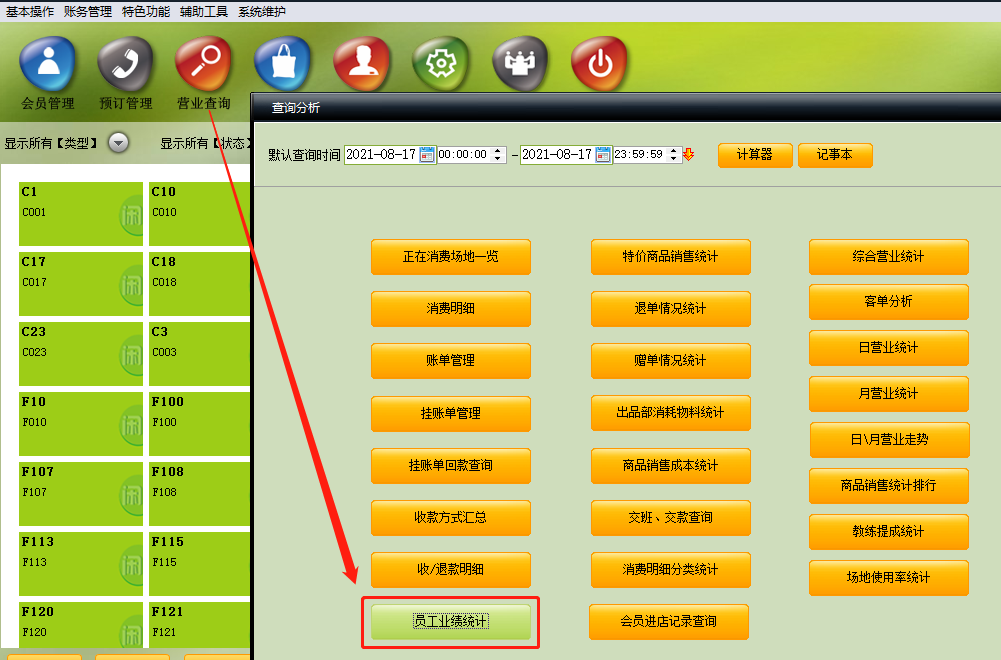Click the gray meeting group icon
Viewport: 1001px width, 660px height.
pos(520,64)
